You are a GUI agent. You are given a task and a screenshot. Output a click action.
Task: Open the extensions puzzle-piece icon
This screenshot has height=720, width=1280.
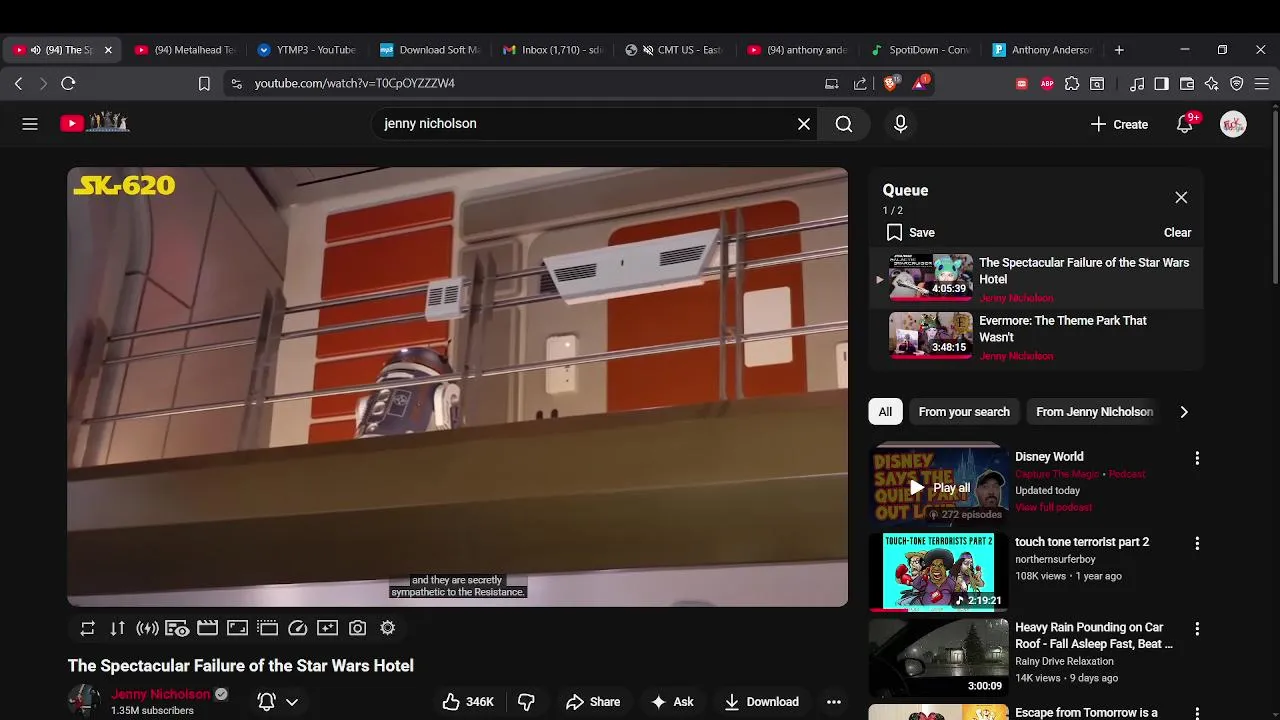(x=1072, y=84)
